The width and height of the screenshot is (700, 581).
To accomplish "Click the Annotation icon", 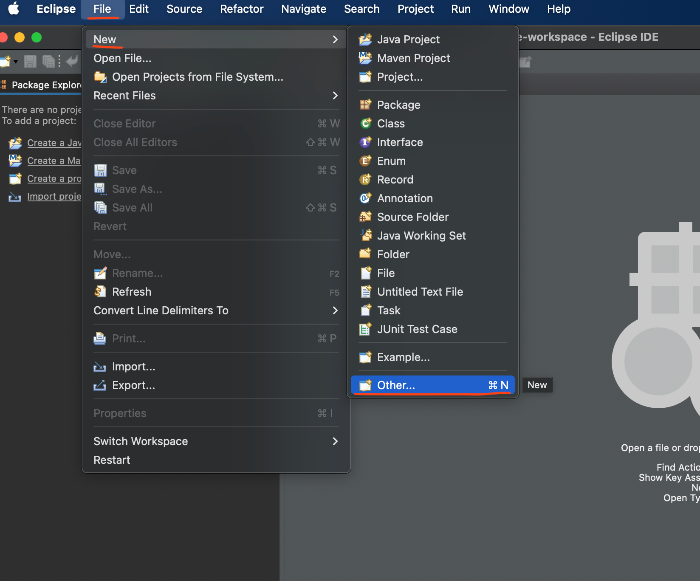I will [366, 198].
